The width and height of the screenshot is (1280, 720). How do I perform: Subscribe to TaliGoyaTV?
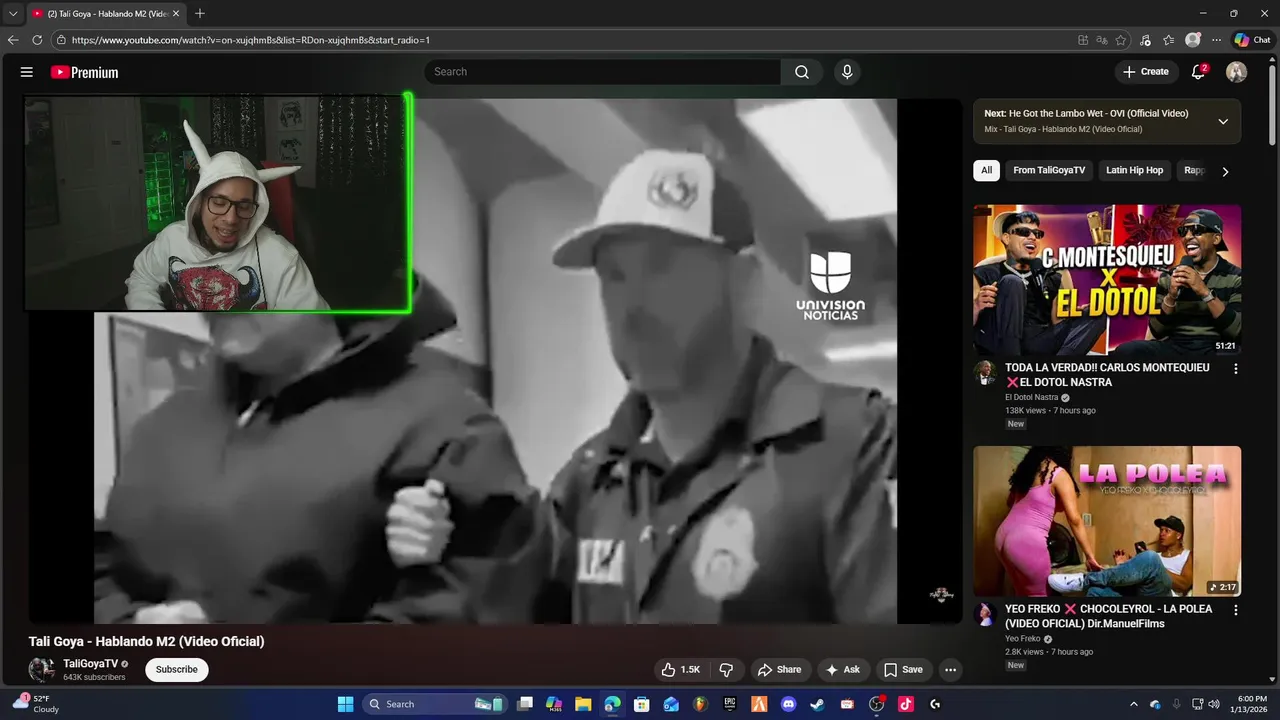coord(177,670)
